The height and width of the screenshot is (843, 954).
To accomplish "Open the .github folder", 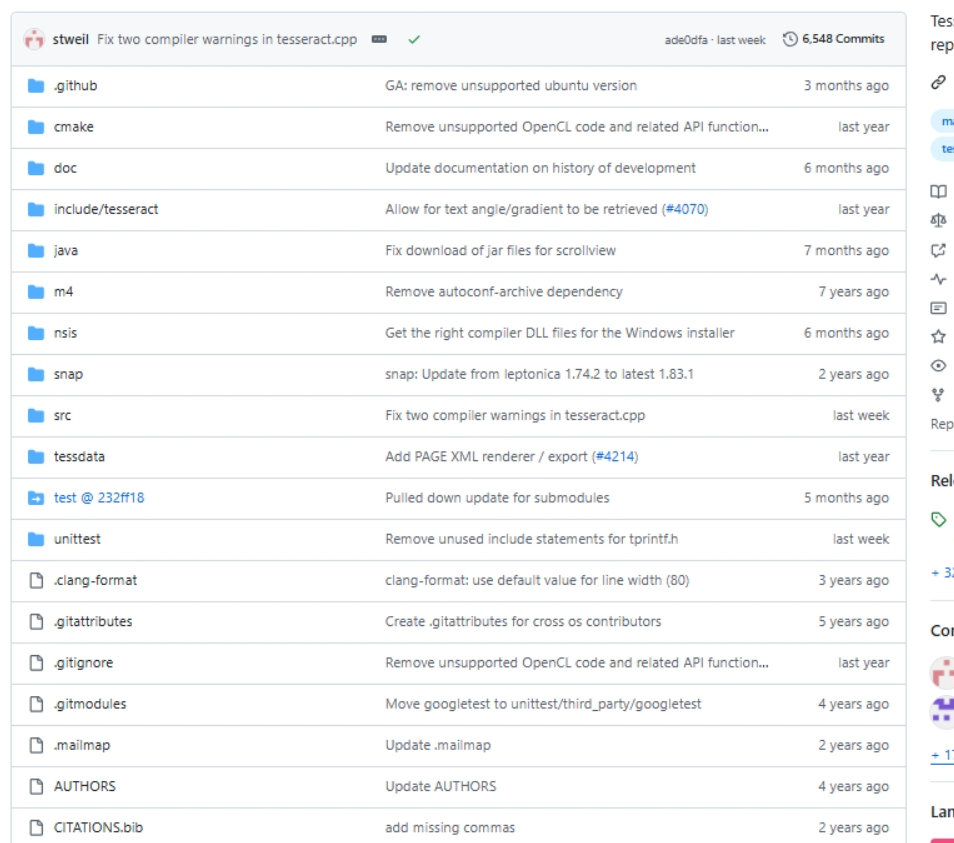I will pyautogui.click(x=75, y=86).
